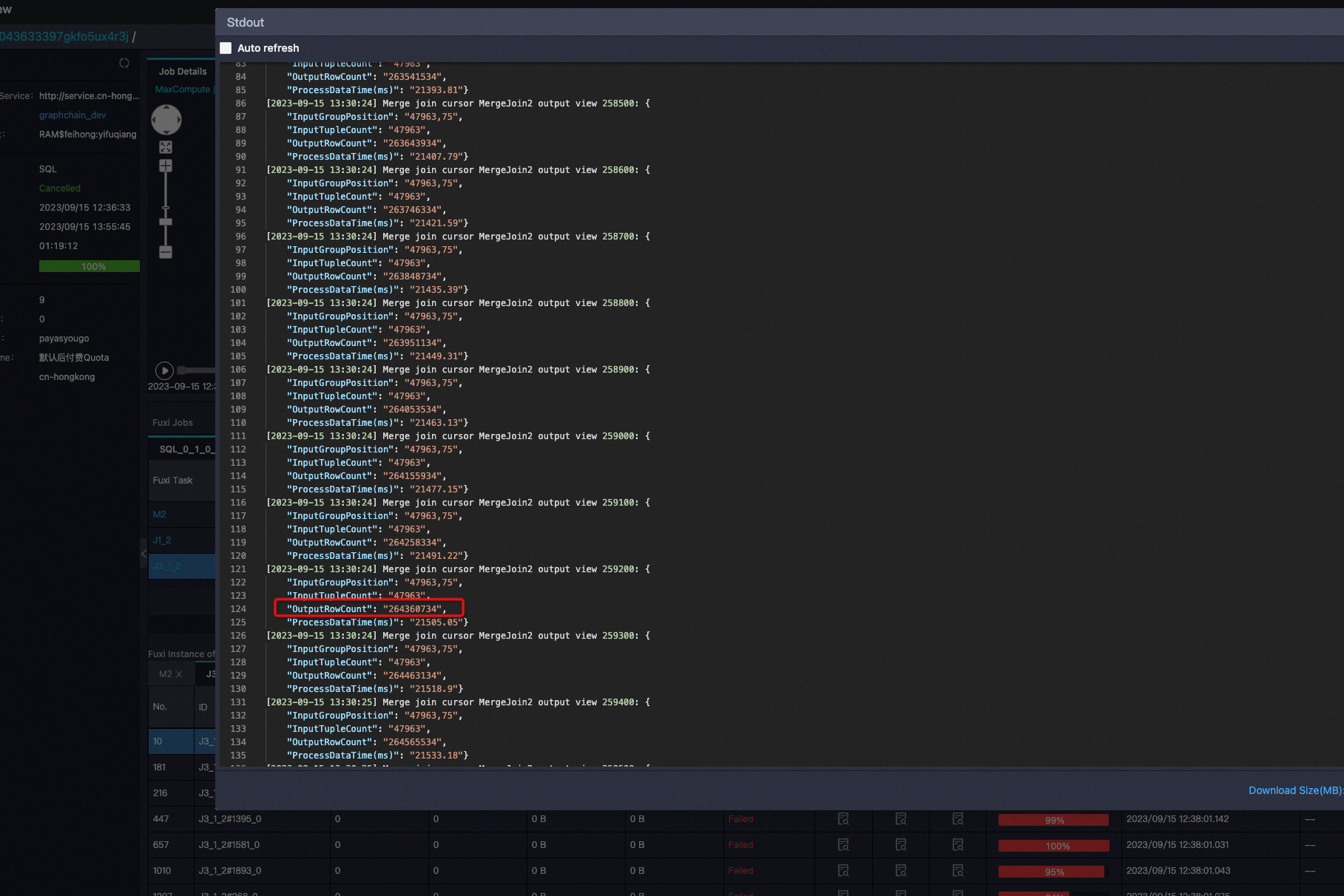The height and width of the screenshot is (896, 1344).
Task: Click the MaxCompute job link
Action: click(x=184, y=89)
